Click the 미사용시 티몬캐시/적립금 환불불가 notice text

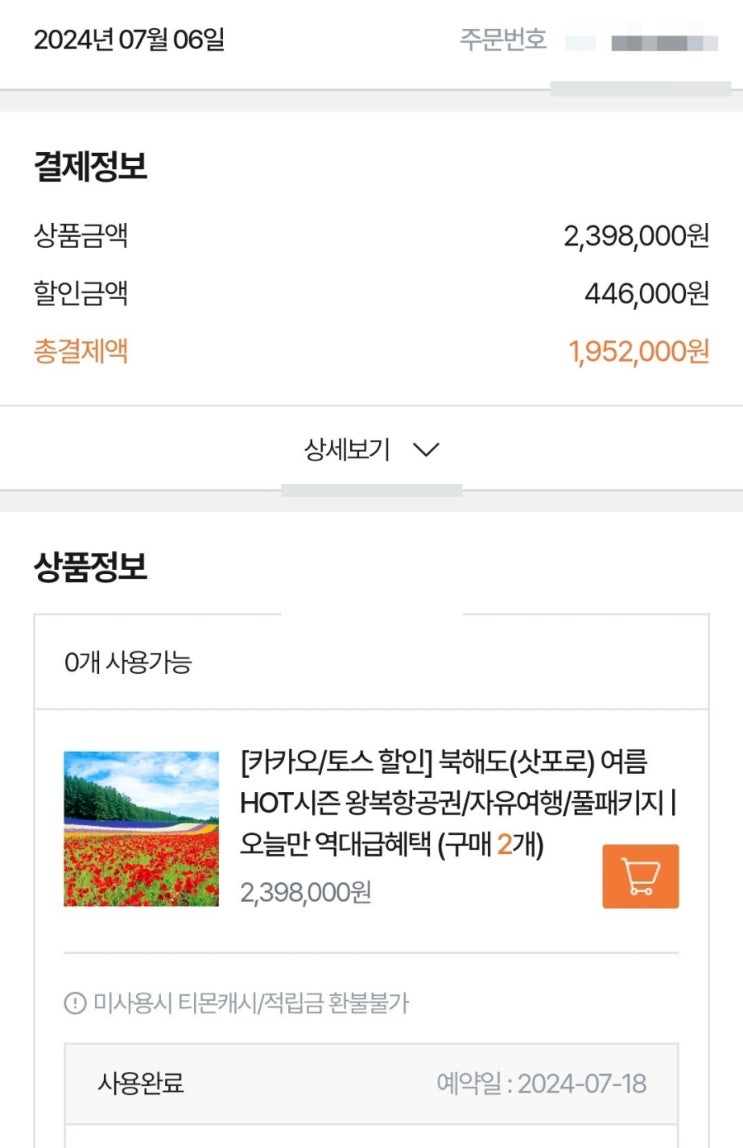[250, 1003]
